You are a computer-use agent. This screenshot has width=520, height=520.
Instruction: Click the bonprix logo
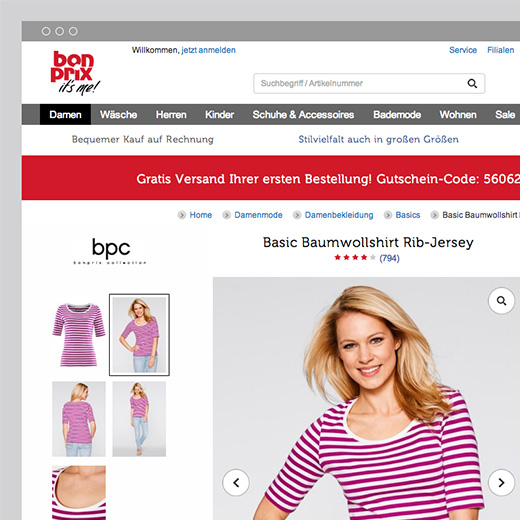pyautogui.click(x=75, y=72)
